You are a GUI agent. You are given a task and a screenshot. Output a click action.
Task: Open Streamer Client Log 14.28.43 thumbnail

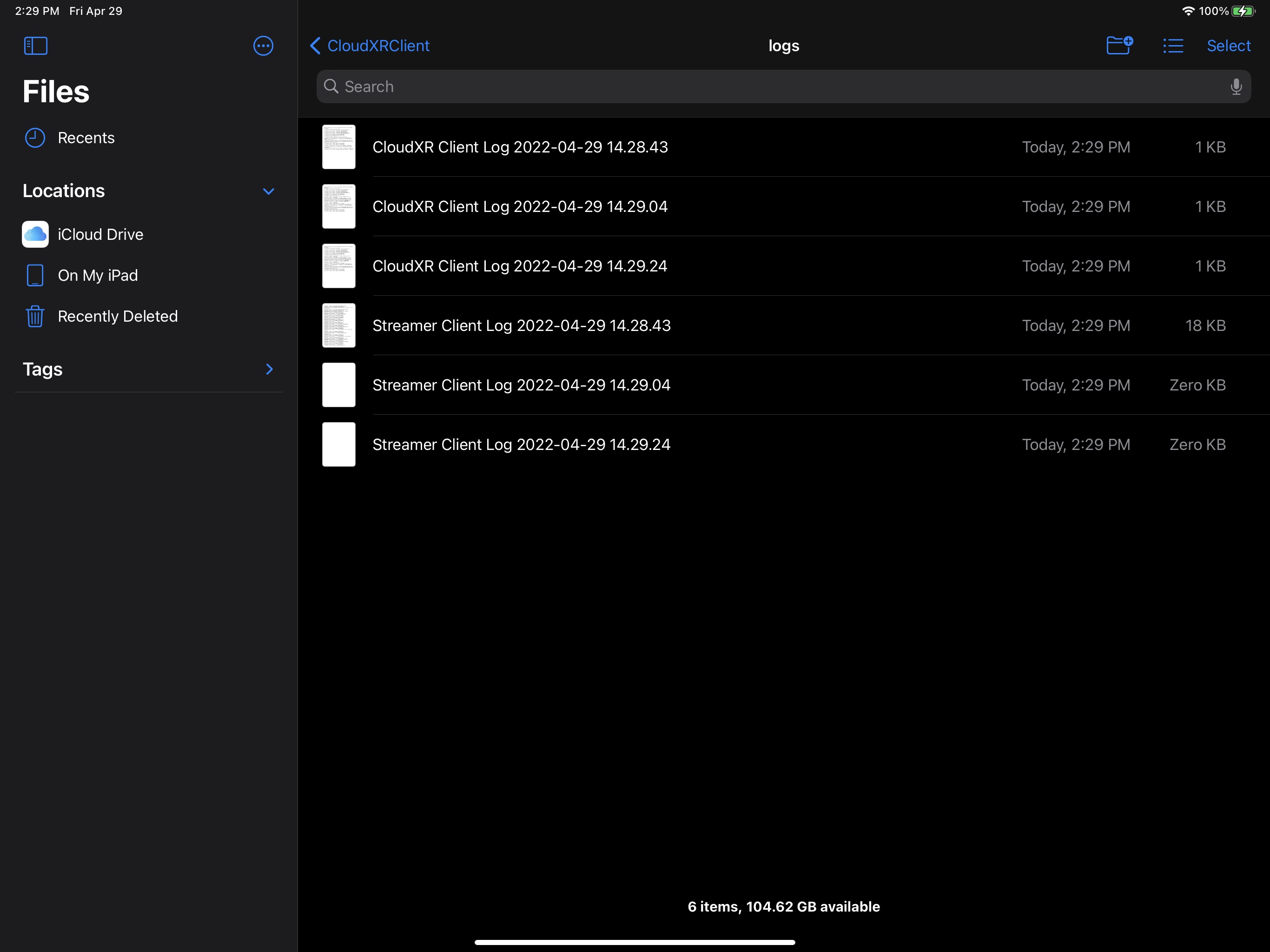pyautogui.click(x=339, y=325)
